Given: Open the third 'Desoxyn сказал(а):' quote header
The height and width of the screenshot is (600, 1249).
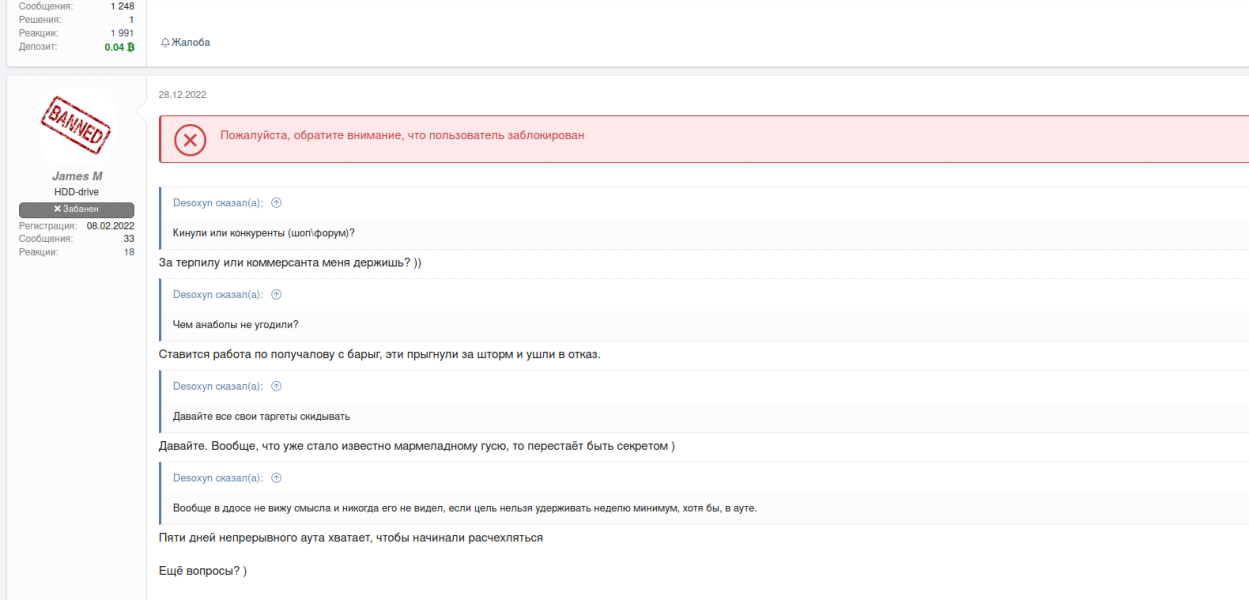Looking at the screenshot, I should (218, 386).
